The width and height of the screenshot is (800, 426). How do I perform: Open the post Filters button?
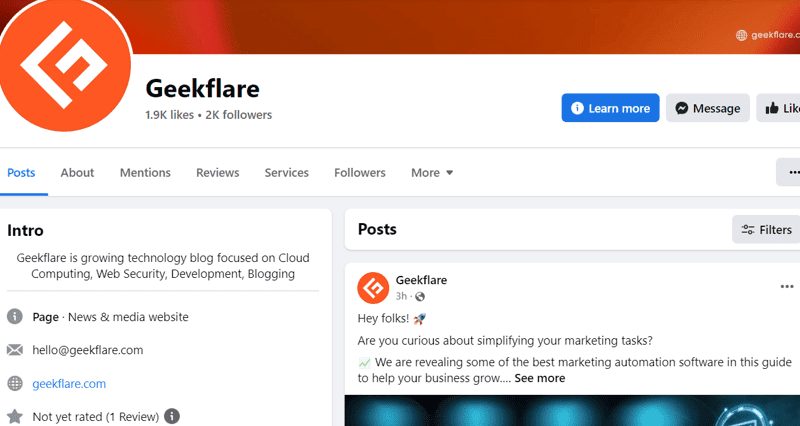click(766, 230)
